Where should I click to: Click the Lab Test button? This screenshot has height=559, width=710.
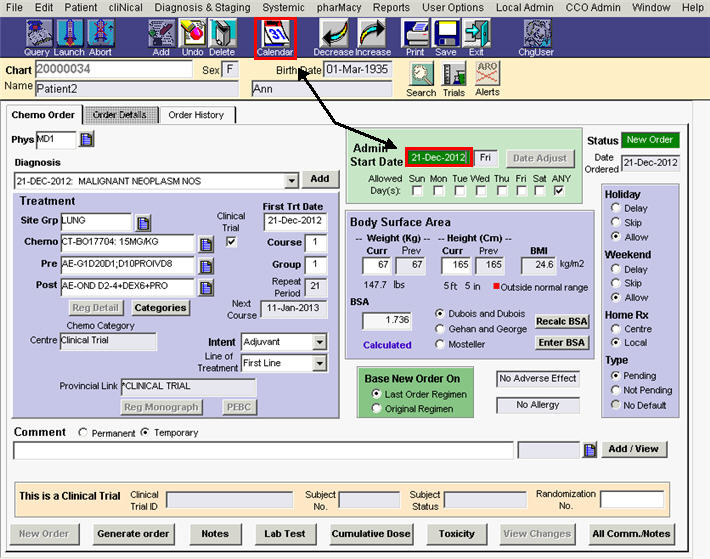[284, 534]
